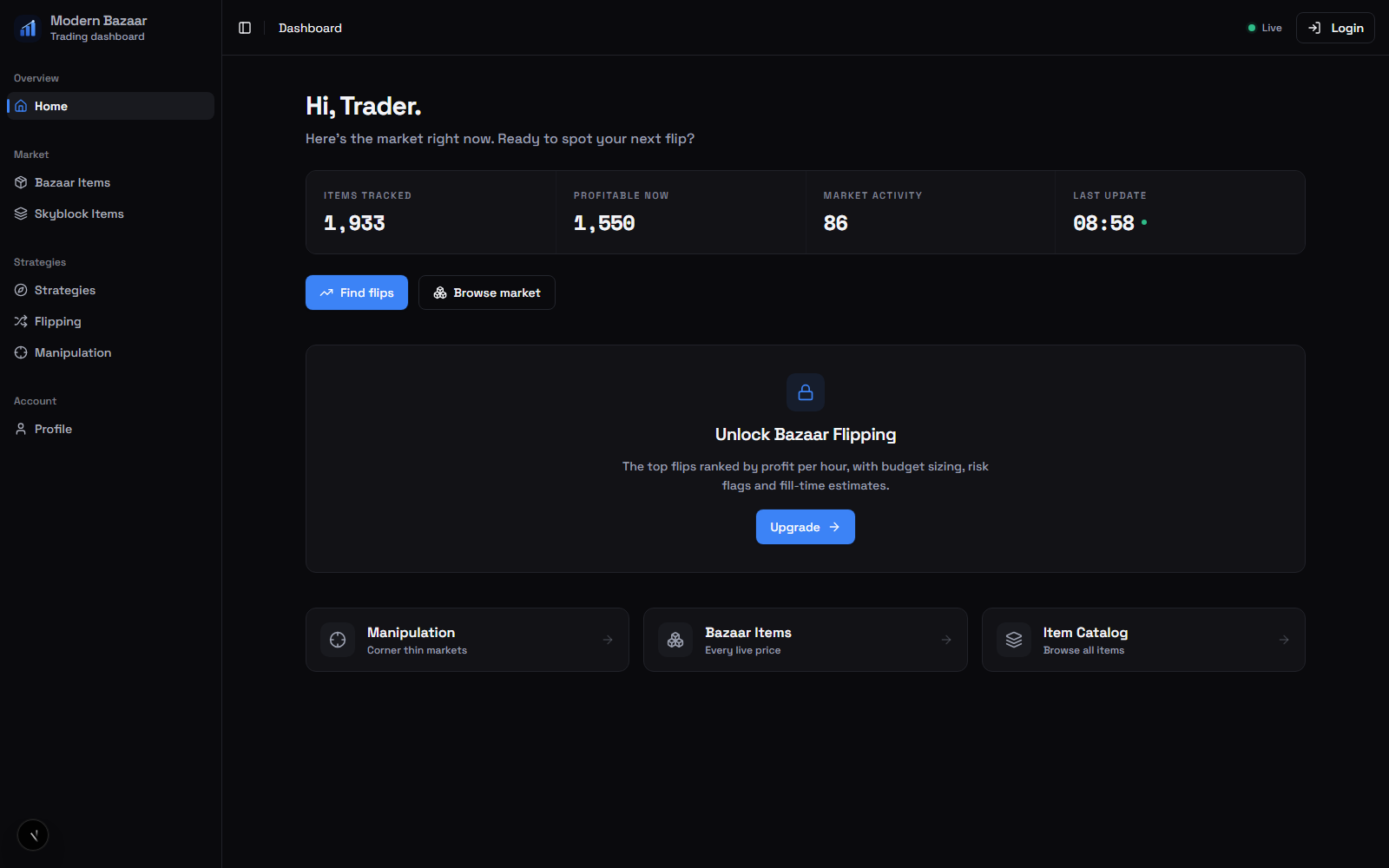Click the Manipulation crosshair sidebar icon
The width and height of the screenshot is (1389, 868).
pos(21,352)
